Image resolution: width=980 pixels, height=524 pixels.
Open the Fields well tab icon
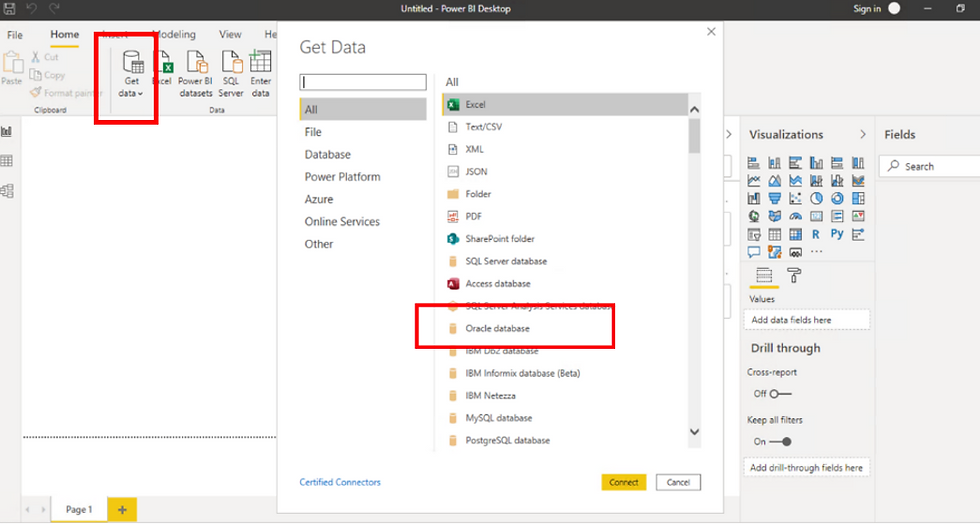764,275
